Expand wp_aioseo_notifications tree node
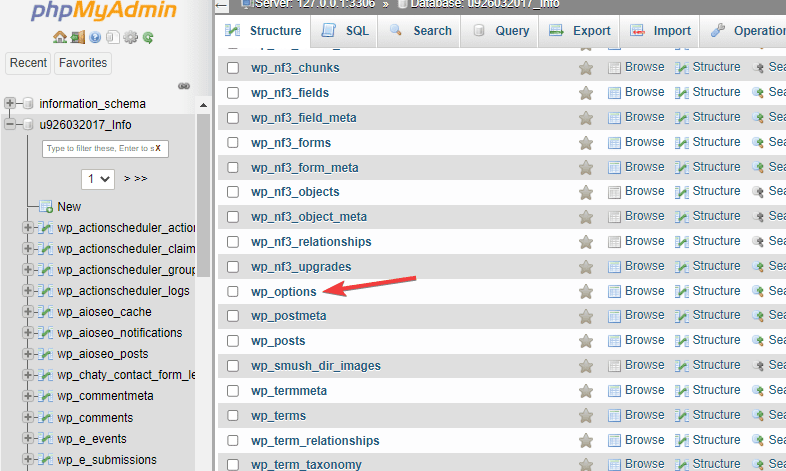The image size is (786, 471). pyautogui.click(x=28, y=333)
